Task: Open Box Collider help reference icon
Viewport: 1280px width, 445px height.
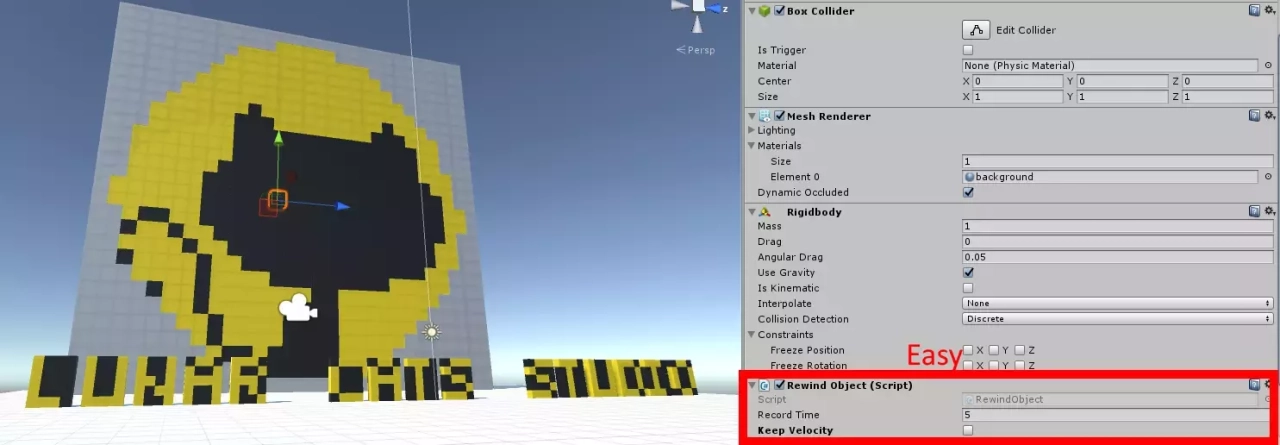Action: click(1254, 11)
